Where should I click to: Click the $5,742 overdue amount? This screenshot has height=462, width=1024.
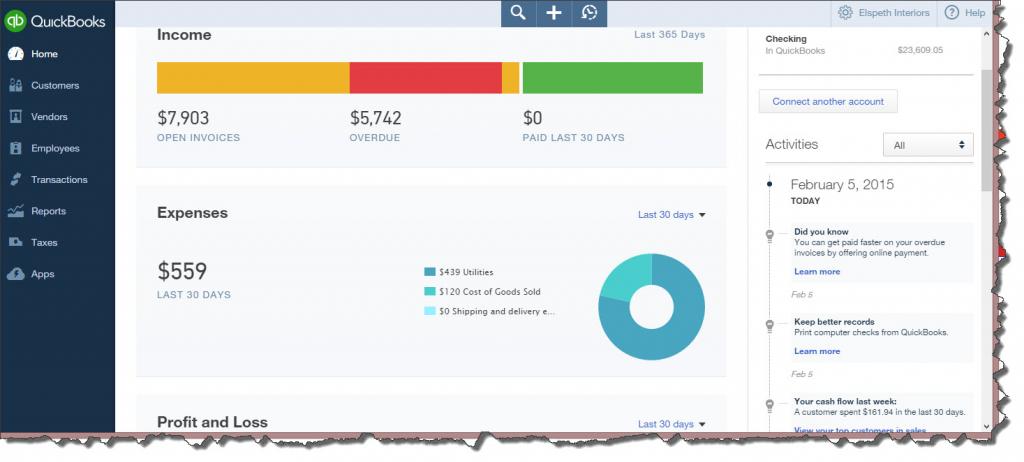(376, 118)
